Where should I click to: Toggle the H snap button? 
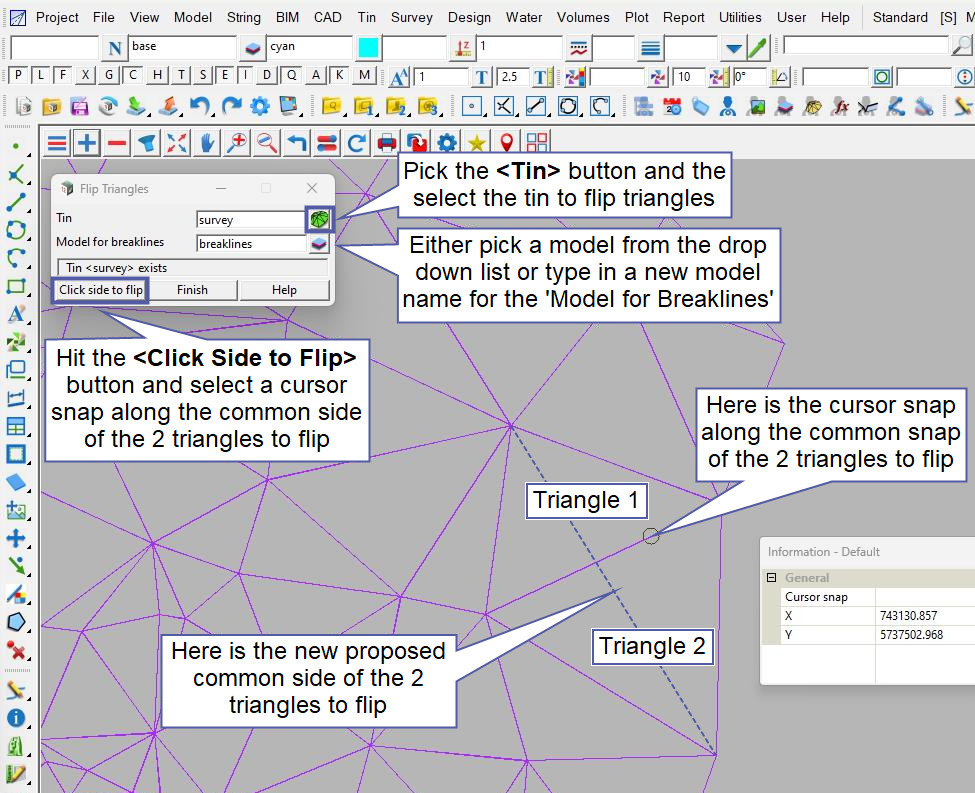tap(157, 76)
